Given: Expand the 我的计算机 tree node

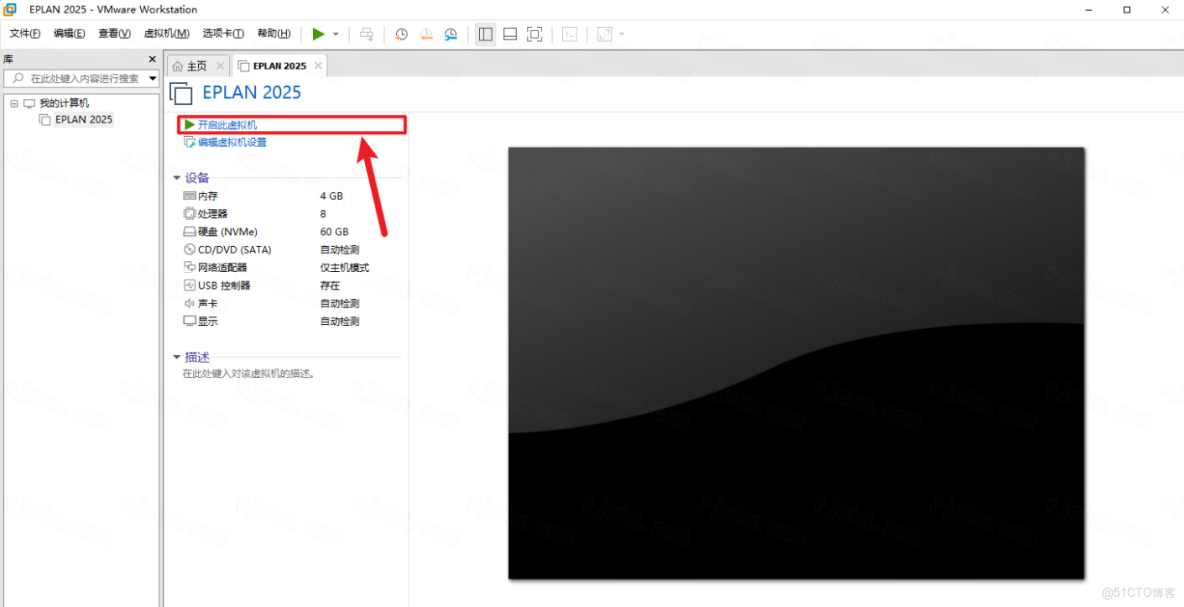Looking at the screenshot, I should [x=14, y=102].
